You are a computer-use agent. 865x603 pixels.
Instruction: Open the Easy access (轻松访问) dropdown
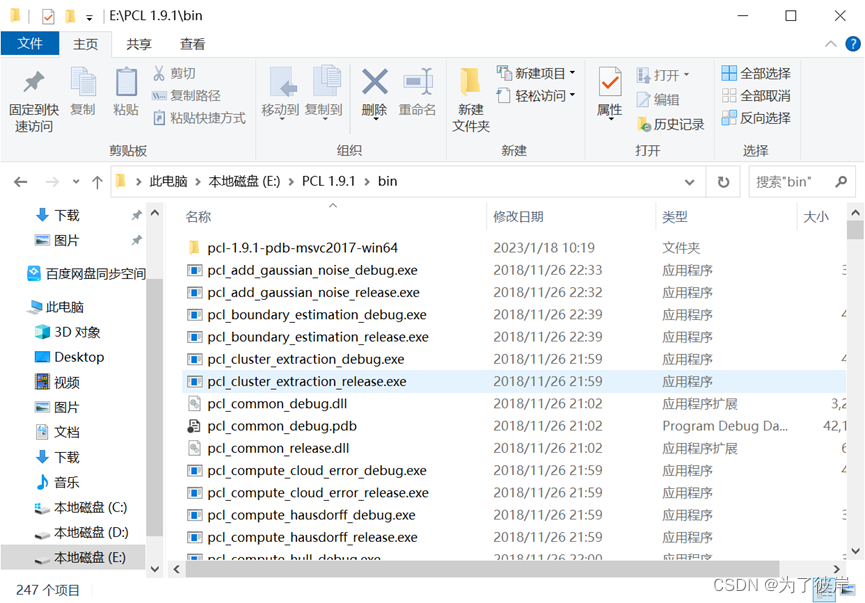click(536, 96)
